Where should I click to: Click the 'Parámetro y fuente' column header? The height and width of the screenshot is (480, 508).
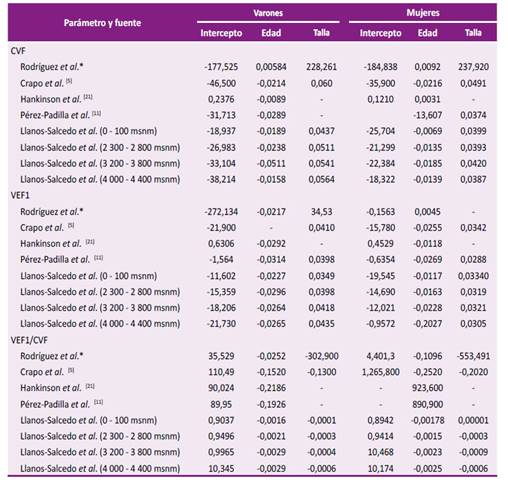pyautogui.click(x=102, y=23)
